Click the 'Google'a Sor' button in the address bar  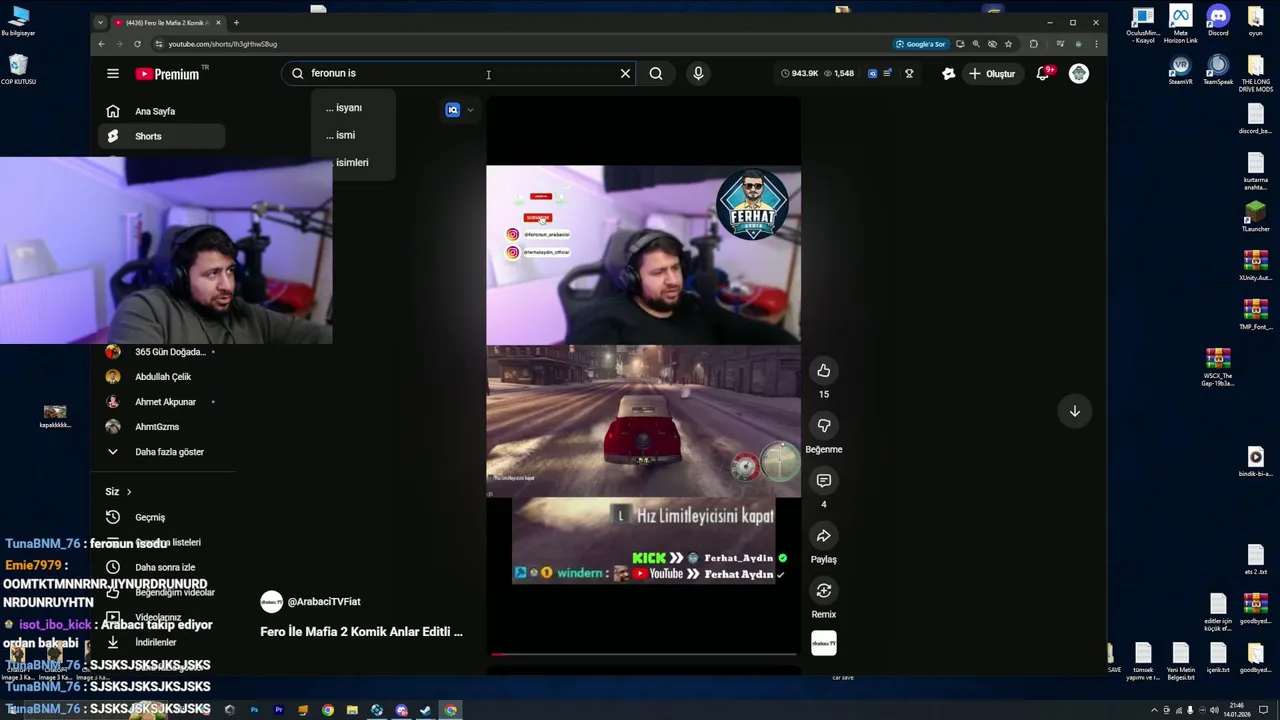click(x=921, y=44)
